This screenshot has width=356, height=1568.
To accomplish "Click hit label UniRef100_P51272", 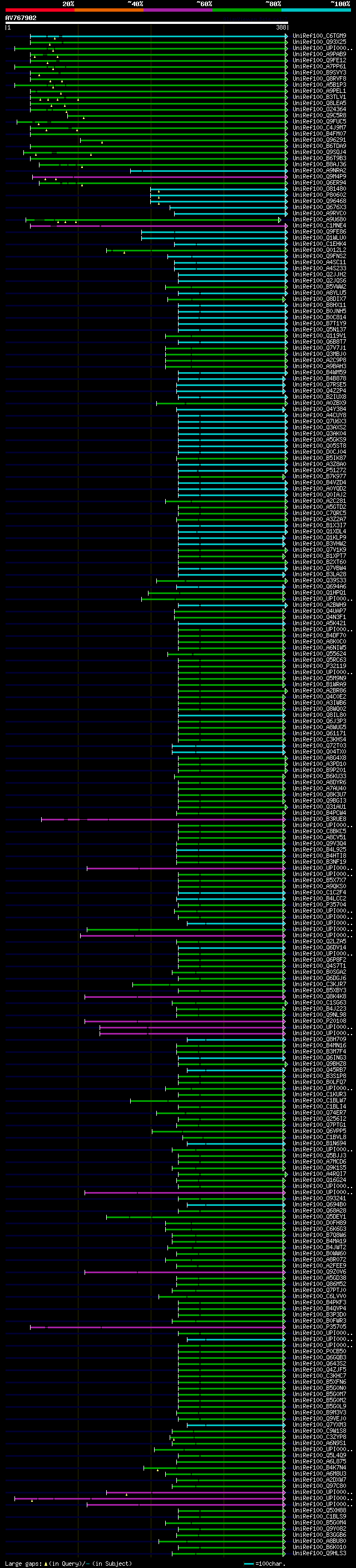I will (319, 470).
